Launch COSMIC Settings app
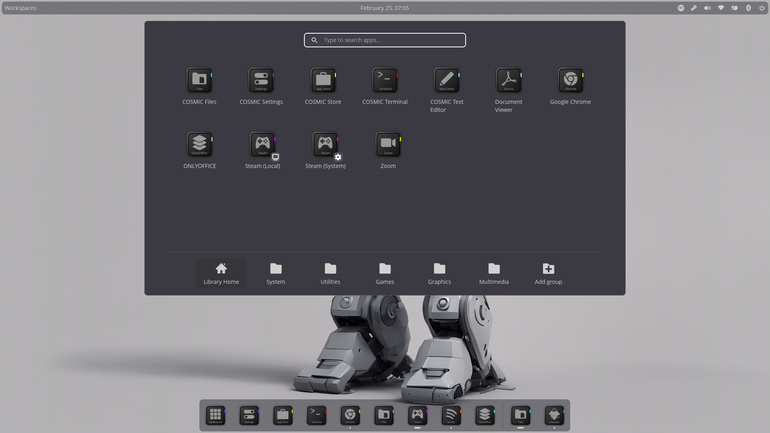Image resolution: width=770 pixels, height=433 pixels. click(x=261, y=86)
